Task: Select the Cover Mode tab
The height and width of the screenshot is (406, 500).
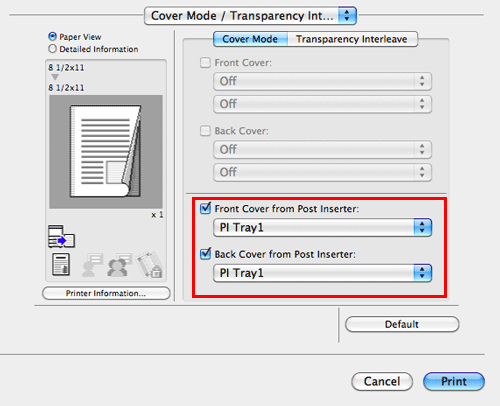Action: 250,39
